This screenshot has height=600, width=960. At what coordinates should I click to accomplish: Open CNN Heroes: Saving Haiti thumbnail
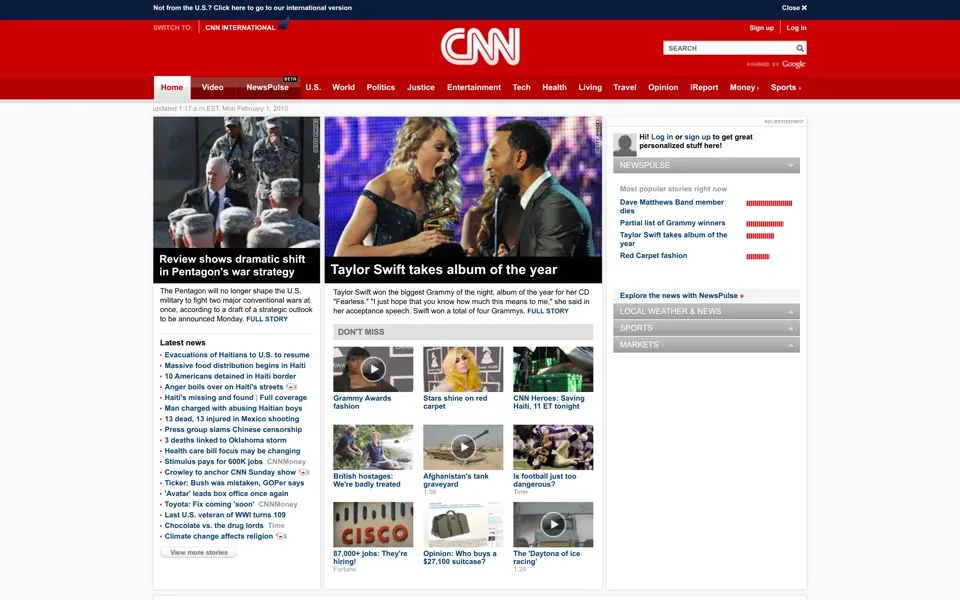553,369
